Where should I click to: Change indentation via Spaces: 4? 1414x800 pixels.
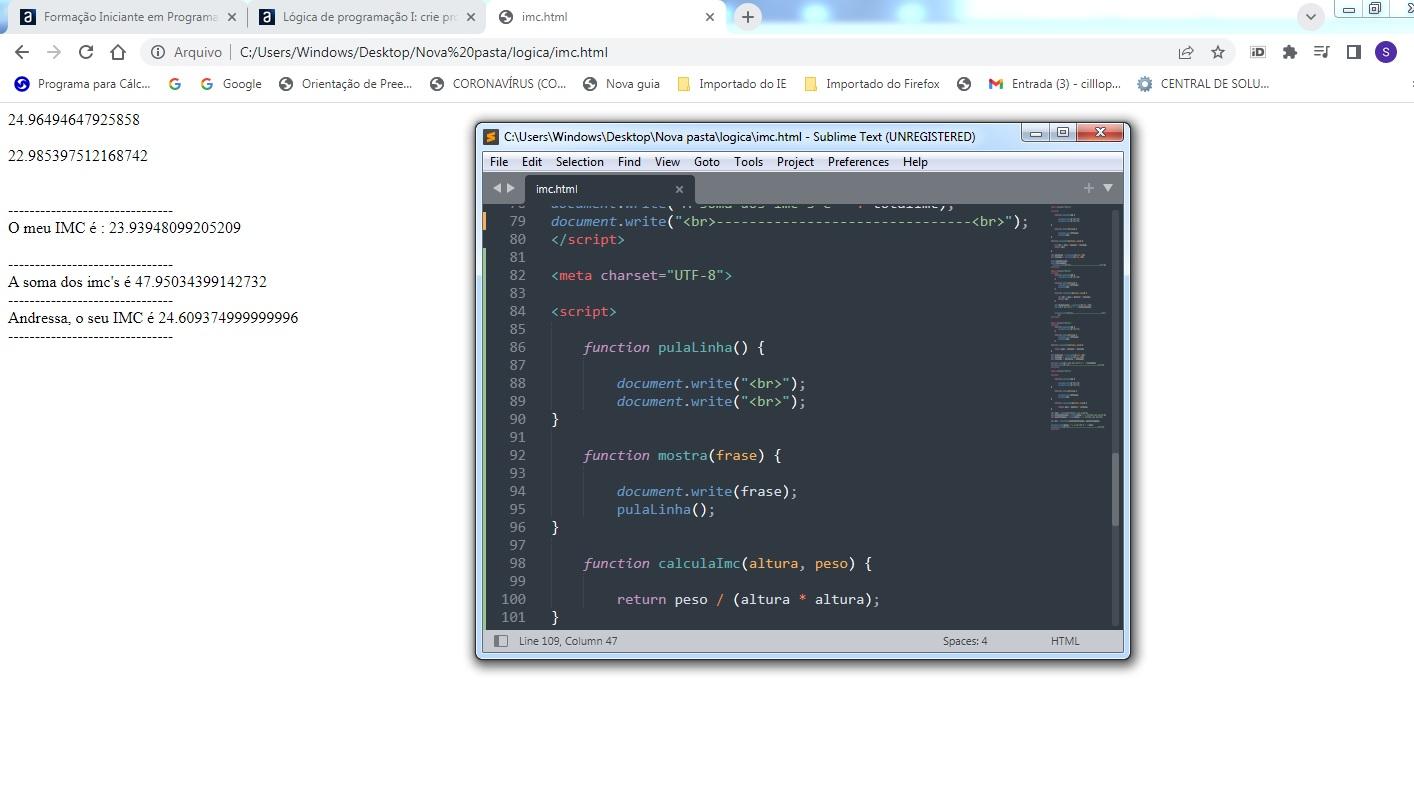click(x=965, y=641)
